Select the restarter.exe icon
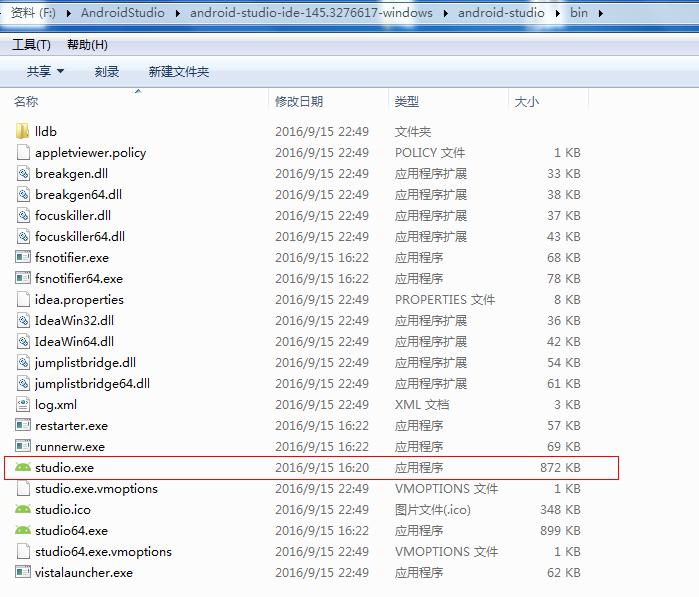The image size is (699, 597). tap(23, 425)
